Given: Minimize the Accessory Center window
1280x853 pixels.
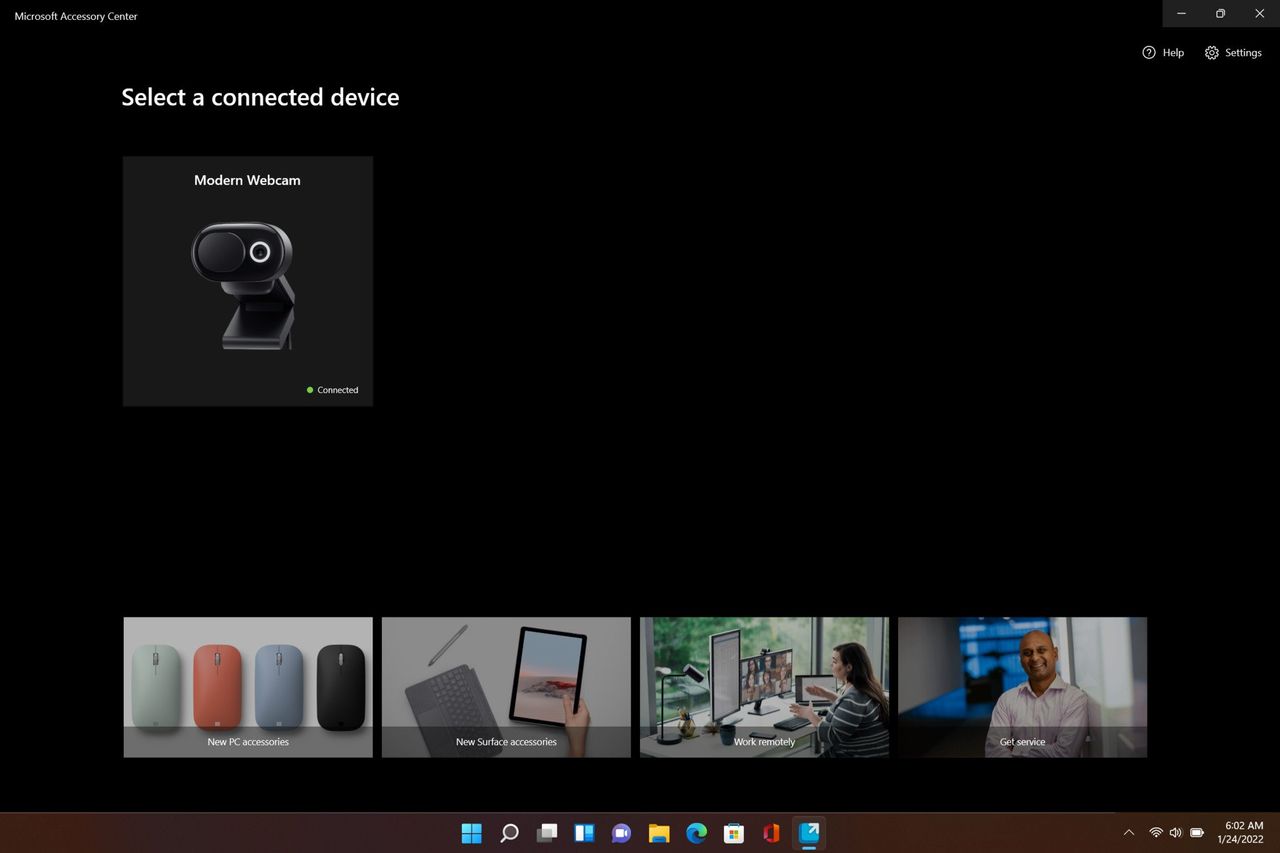Looking at the screenshot, I should coord(1182,13).
